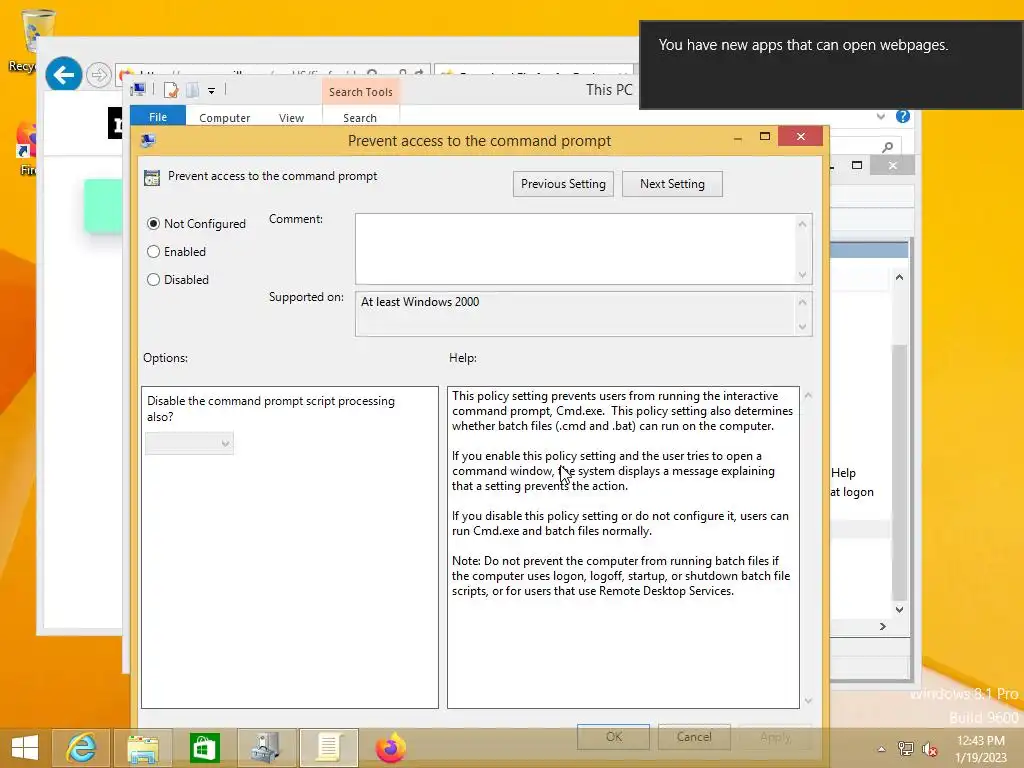The width and height of the screenshot is (1024, 768).
Task: Collapse the Explorer ribbon chevron
Action: coord(881,116)
